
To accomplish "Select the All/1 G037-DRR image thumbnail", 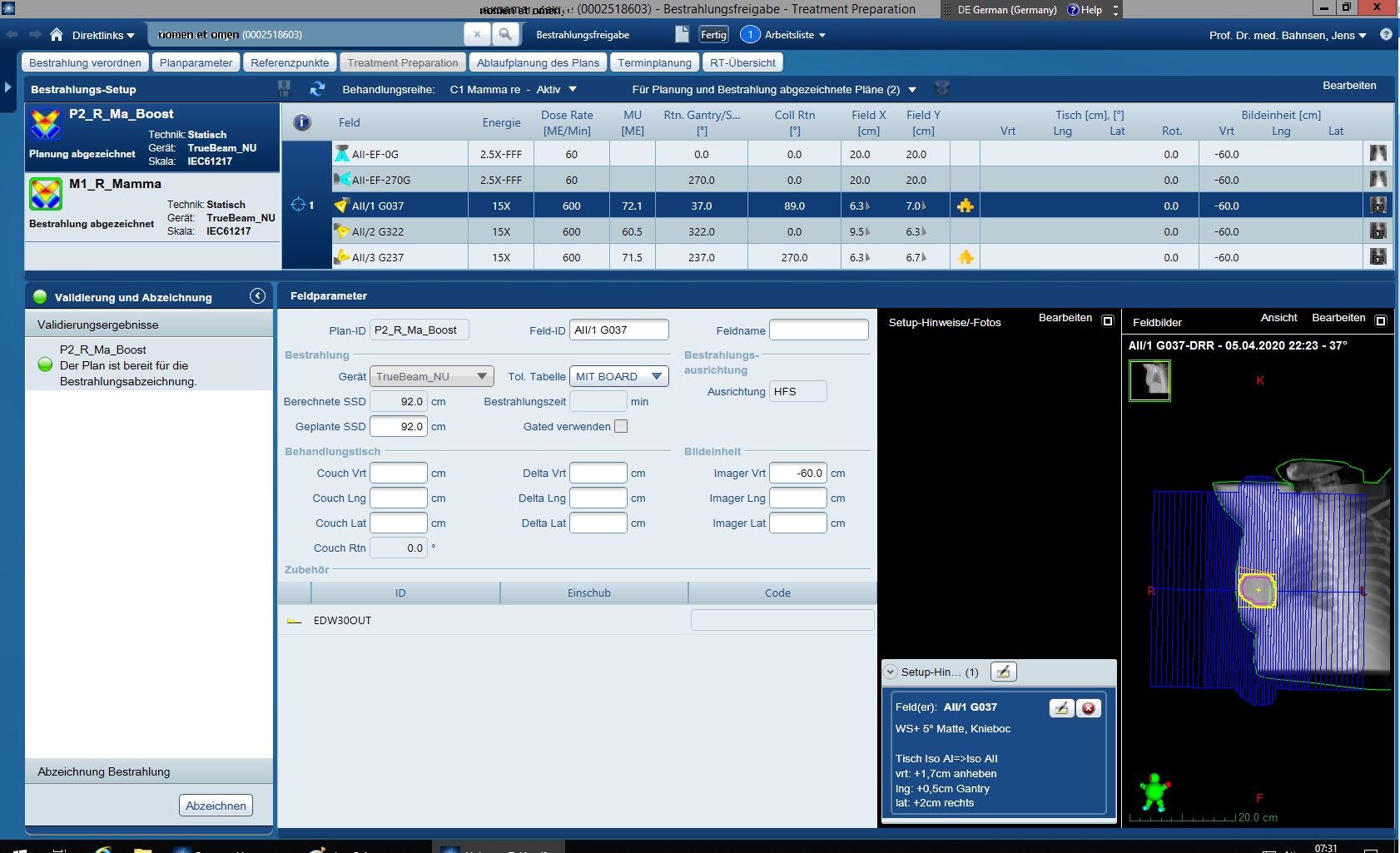I will pyautogui.click(x=1149, y=380).
